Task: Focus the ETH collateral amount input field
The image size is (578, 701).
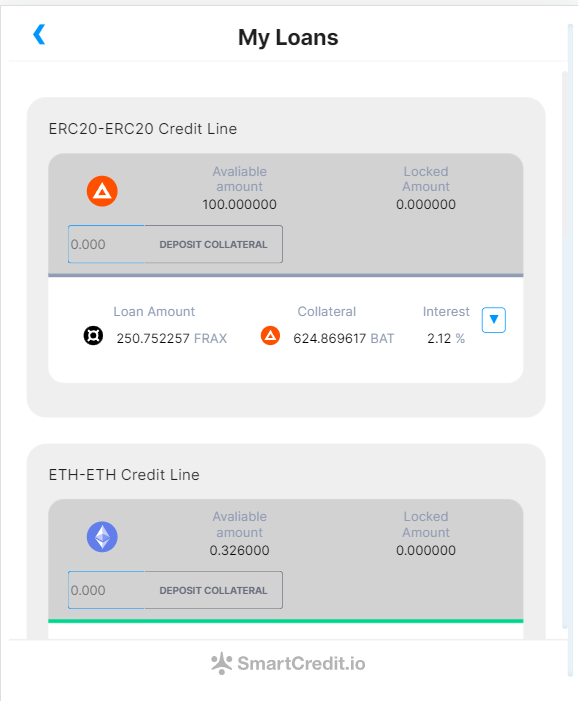Action: (x=106, y=590)
